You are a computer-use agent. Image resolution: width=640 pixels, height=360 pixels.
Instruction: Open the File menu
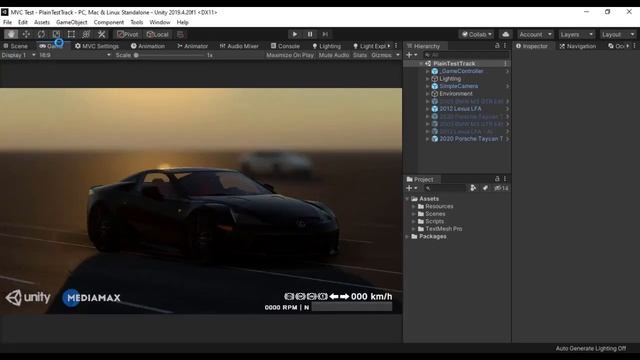click(7, 22)
